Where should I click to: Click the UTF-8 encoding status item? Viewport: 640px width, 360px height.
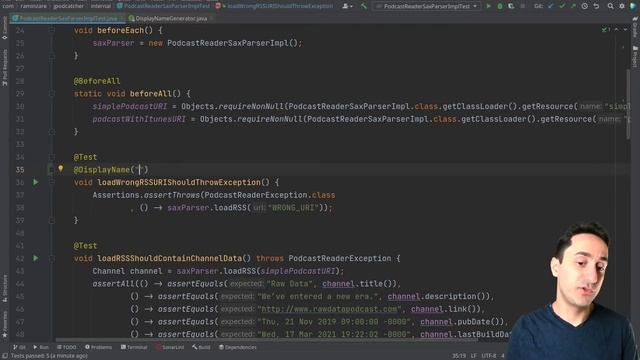[489, 356]
